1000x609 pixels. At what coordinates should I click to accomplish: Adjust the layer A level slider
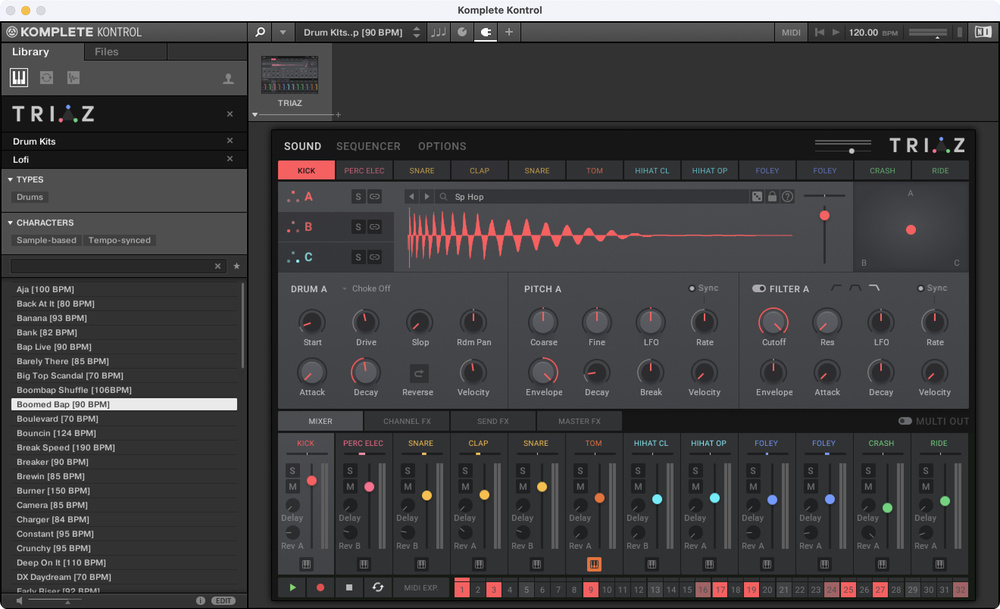(x=825, y=216)
